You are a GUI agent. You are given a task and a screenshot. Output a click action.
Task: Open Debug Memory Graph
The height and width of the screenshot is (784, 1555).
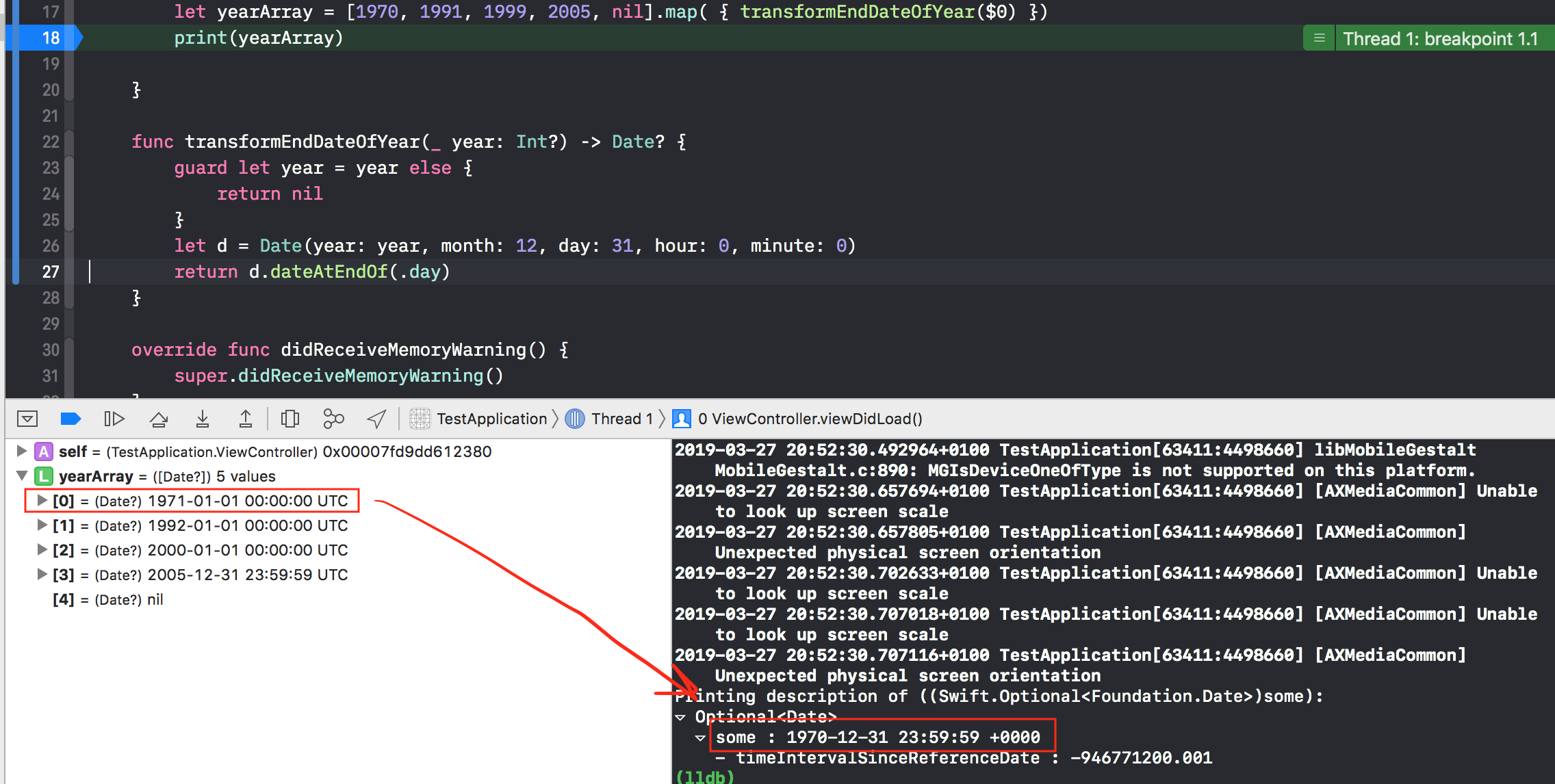(333, 419)
